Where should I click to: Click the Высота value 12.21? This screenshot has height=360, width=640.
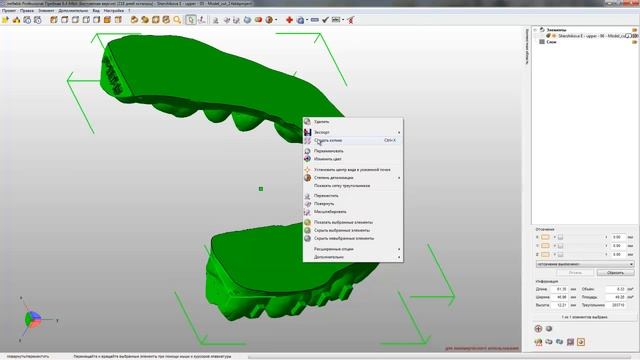561,305
